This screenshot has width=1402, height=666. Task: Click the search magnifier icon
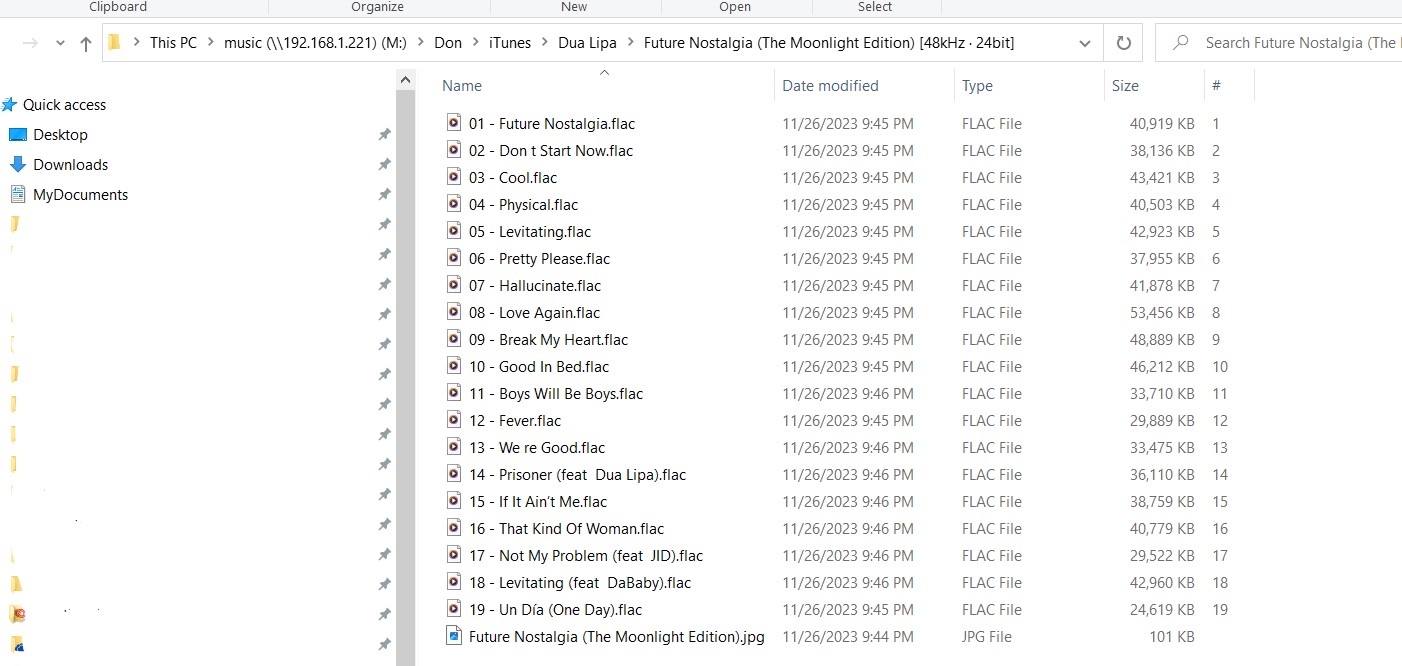(1181, 43)
